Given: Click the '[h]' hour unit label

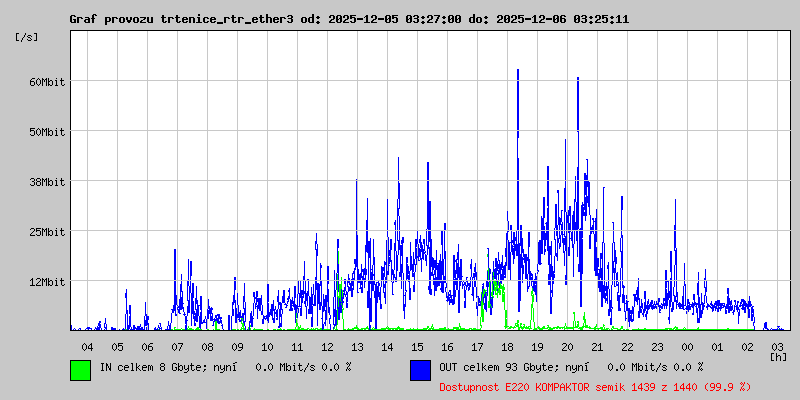Looking at the screenshot, I should (x=779, y=356).
